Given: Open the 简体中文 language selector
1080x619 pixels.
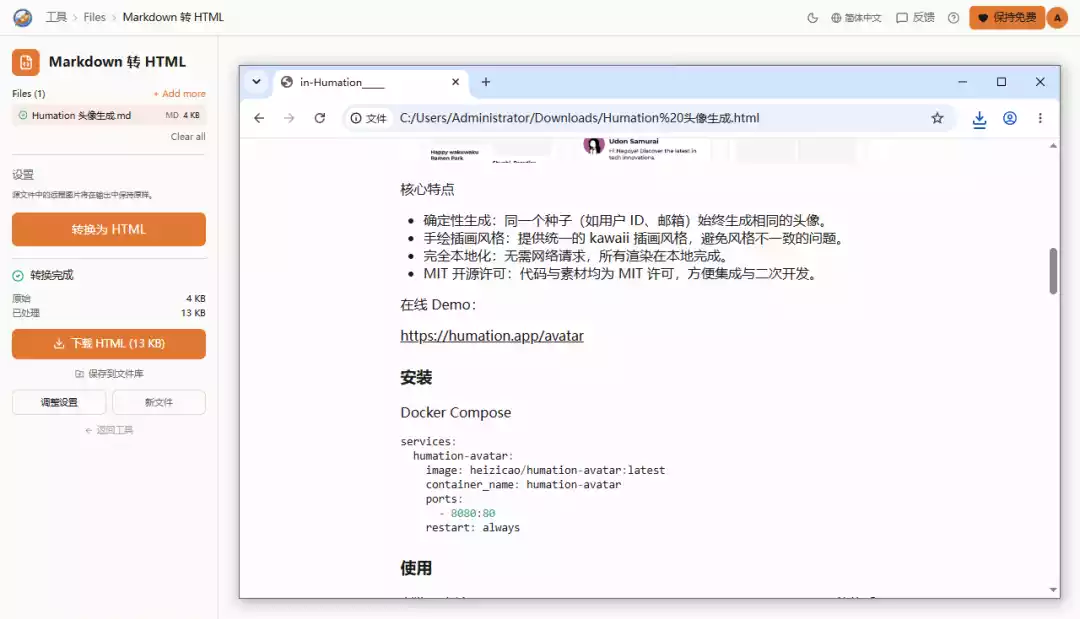Looking at the screenshot, I should coord(856,18).
